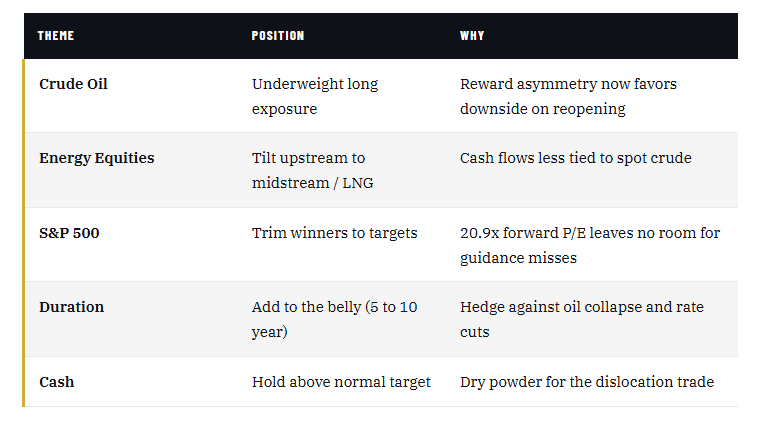Click 'Add to the belly' position cell

(x=334, y=319)
